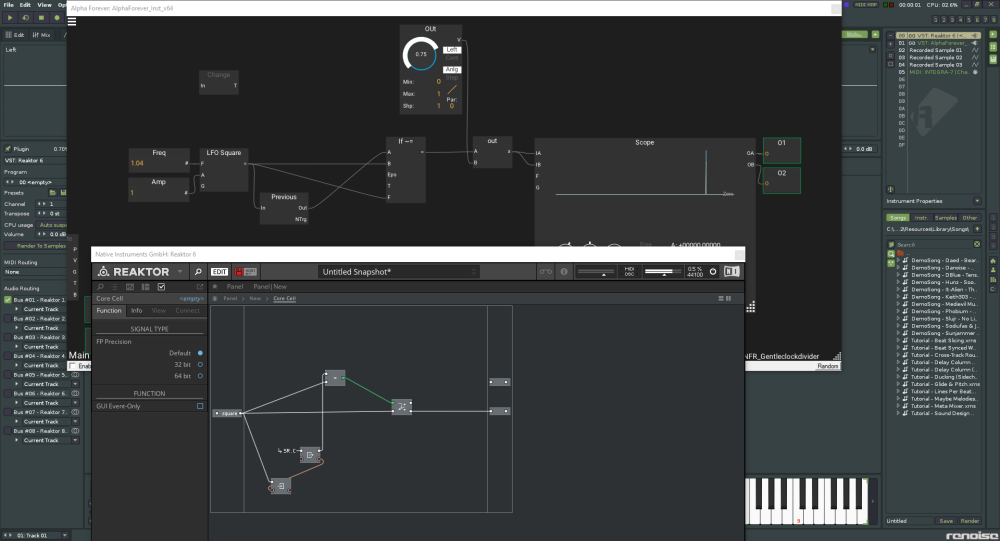Select 64 bit FP precision
The width and height of the screenshot is (1000, 541).
200,376
